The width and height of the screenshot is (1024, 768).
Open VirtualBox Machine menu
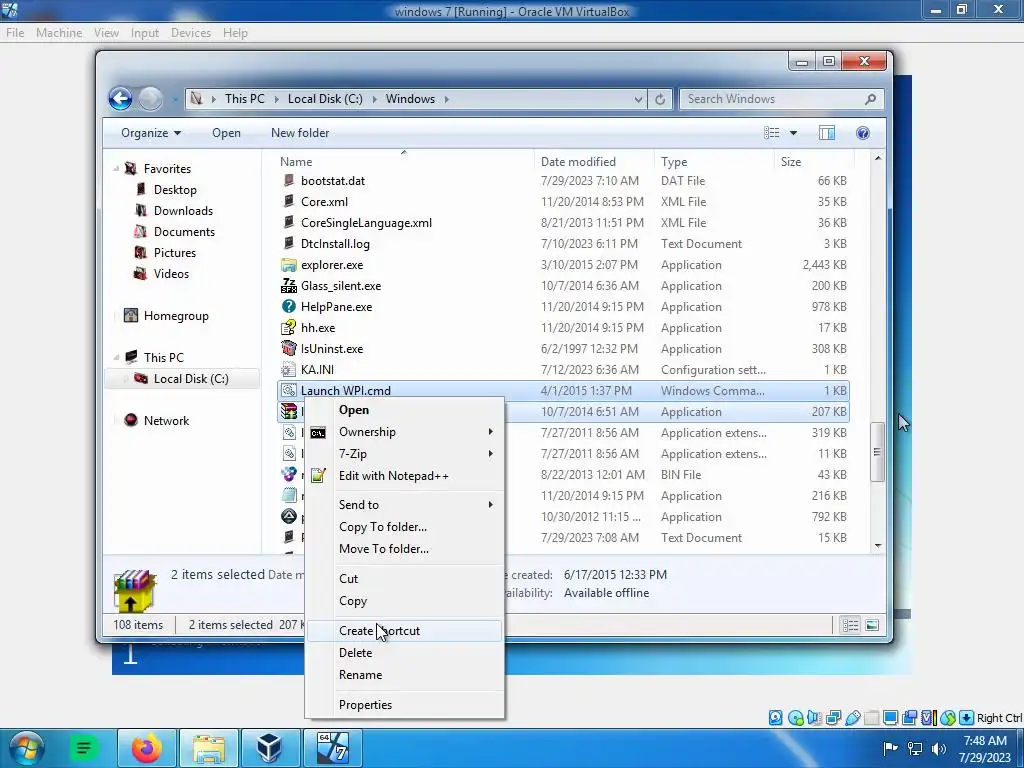[x=59, y=33]
